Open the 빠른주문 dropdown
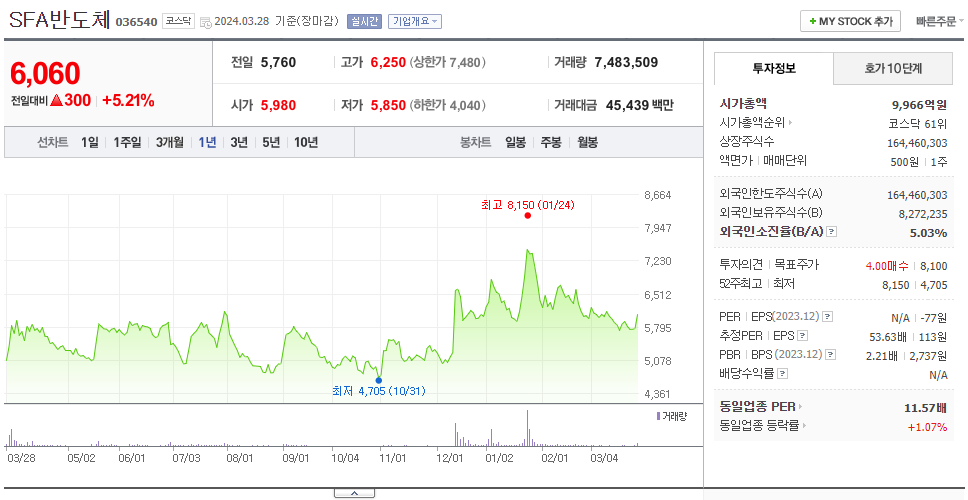 [940, 22]
